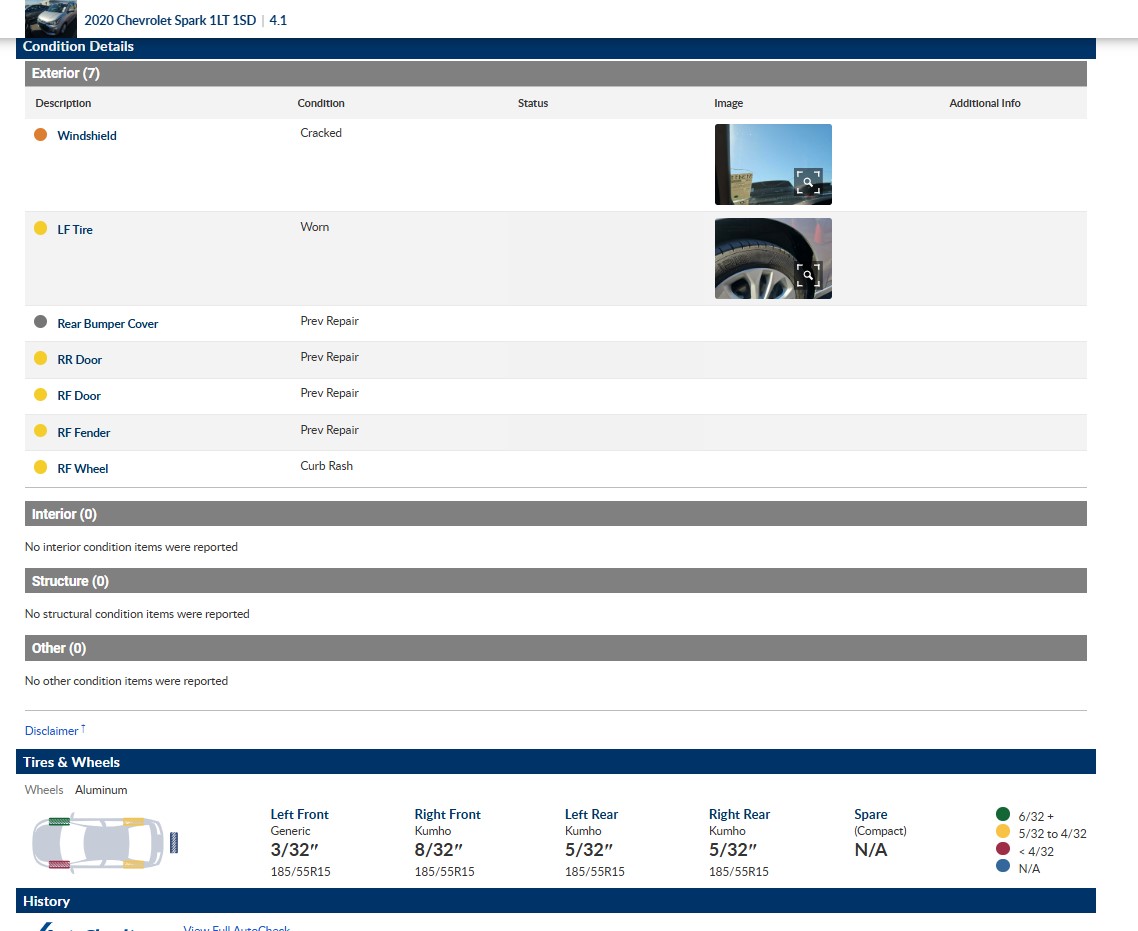Expand the Structure (0) section header
This screenshot has height=931, width=1138.
[x=556, y=581]
